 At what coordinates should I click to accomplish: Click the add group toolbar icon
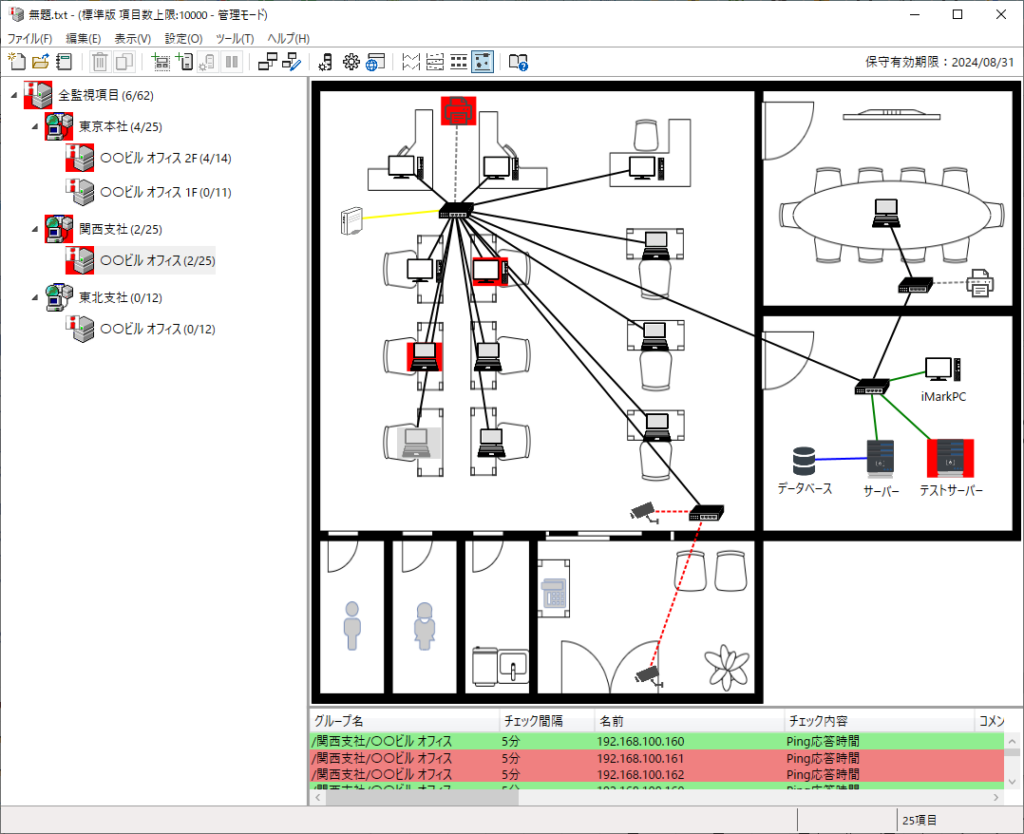pyautogui.click(x=160, y=62)
